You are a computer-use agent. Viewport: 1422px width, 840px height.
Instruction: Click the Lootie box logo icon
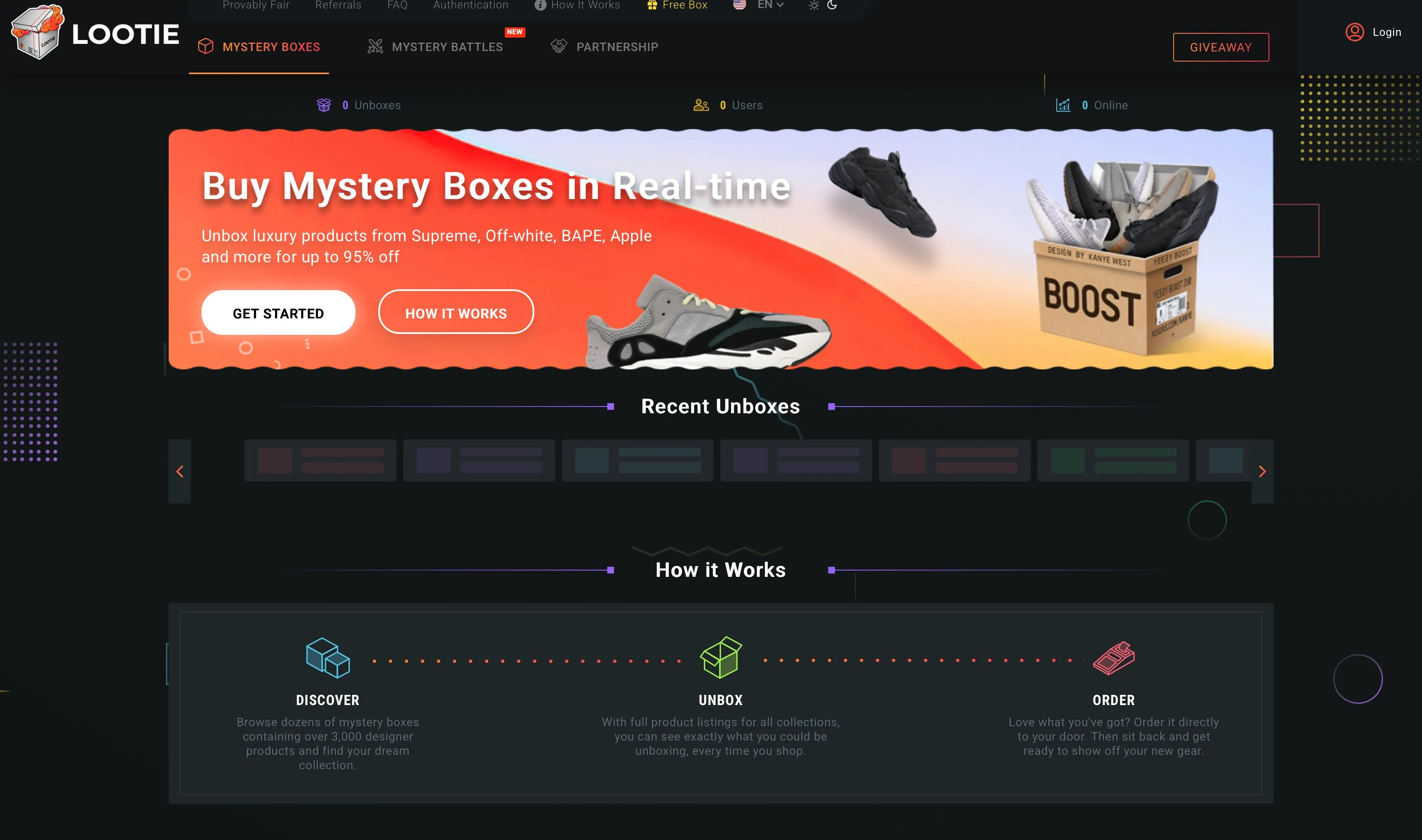(x=38, y=32)
